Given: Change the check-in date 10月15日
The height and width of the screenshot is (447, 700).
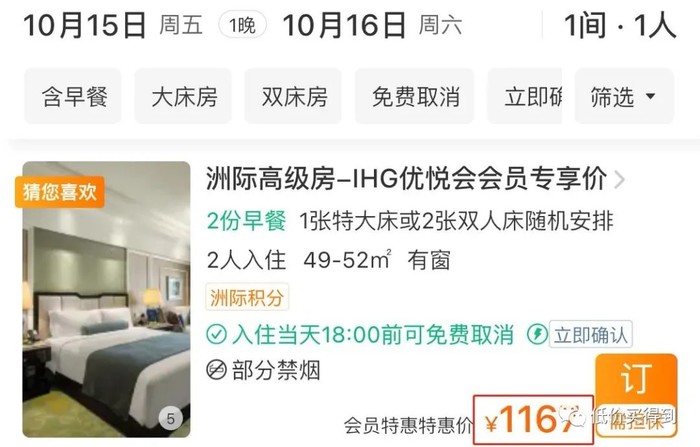Looking at the screenshot, I should click(x=85, y=25).
